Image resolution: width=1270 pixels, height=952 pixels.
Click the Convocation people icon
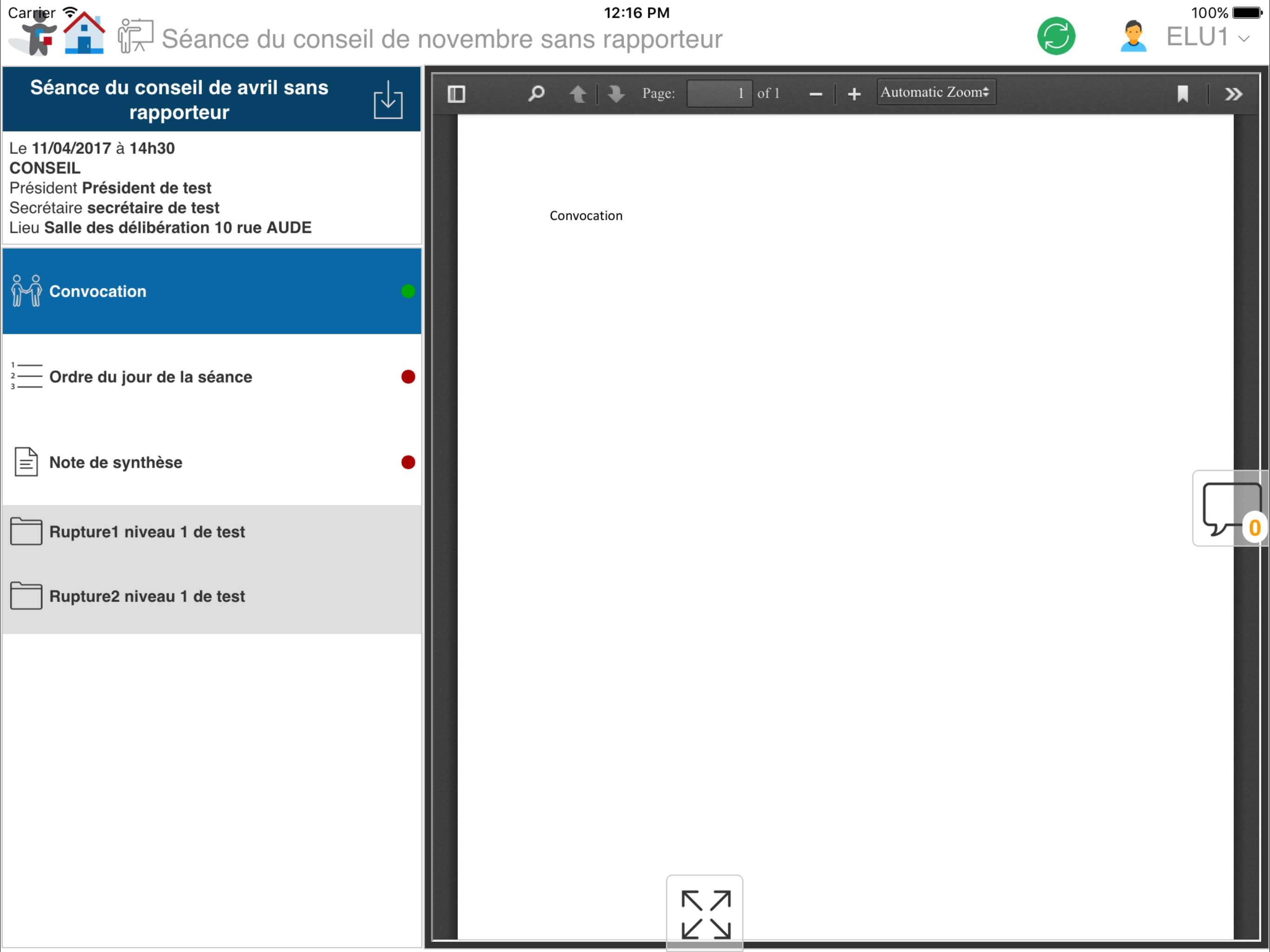tap(26, 291)
